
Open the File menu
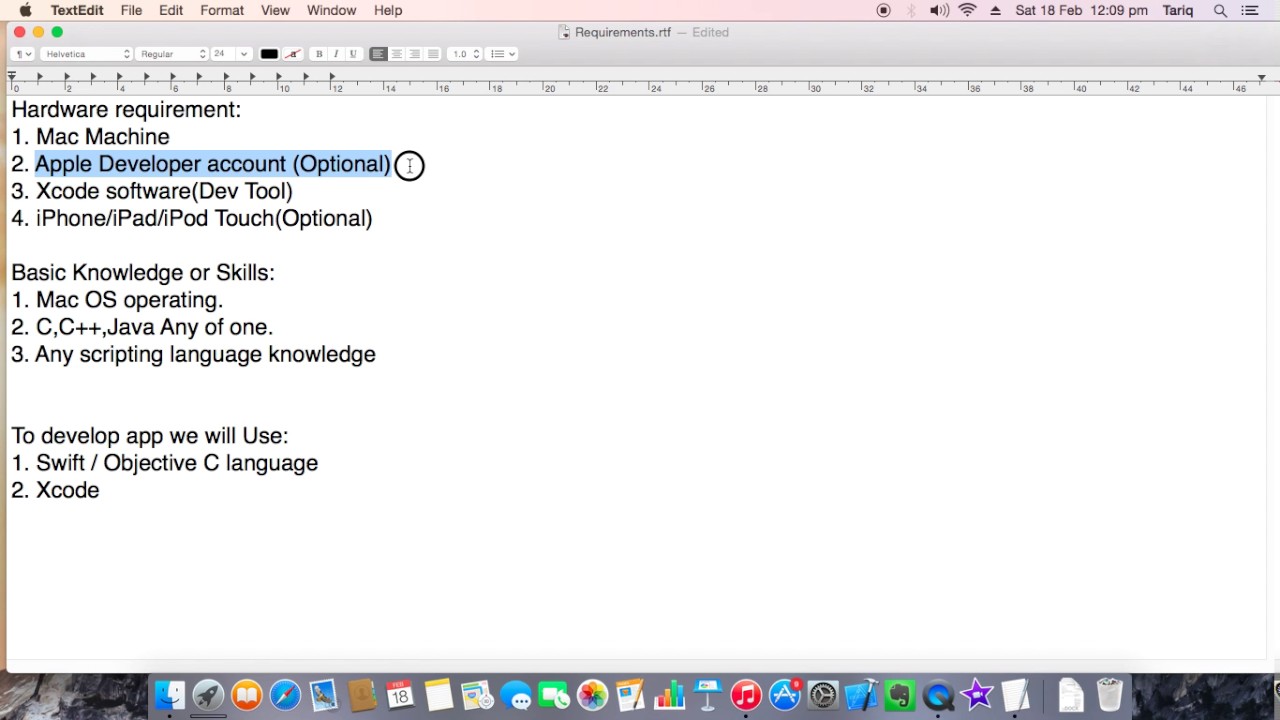131,10
